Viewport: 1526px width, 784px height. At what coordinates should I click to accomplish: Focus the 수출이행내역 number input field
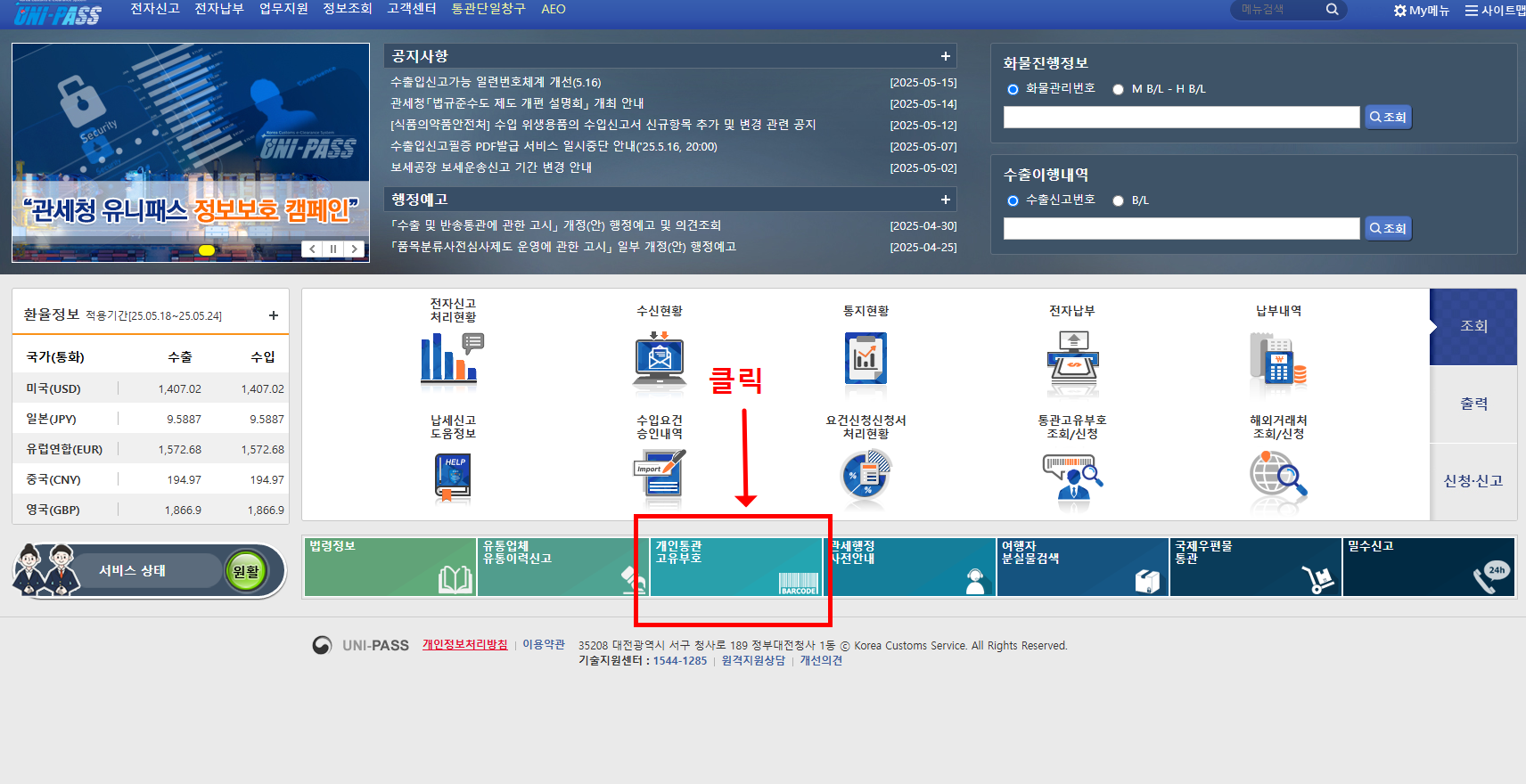1182,229
